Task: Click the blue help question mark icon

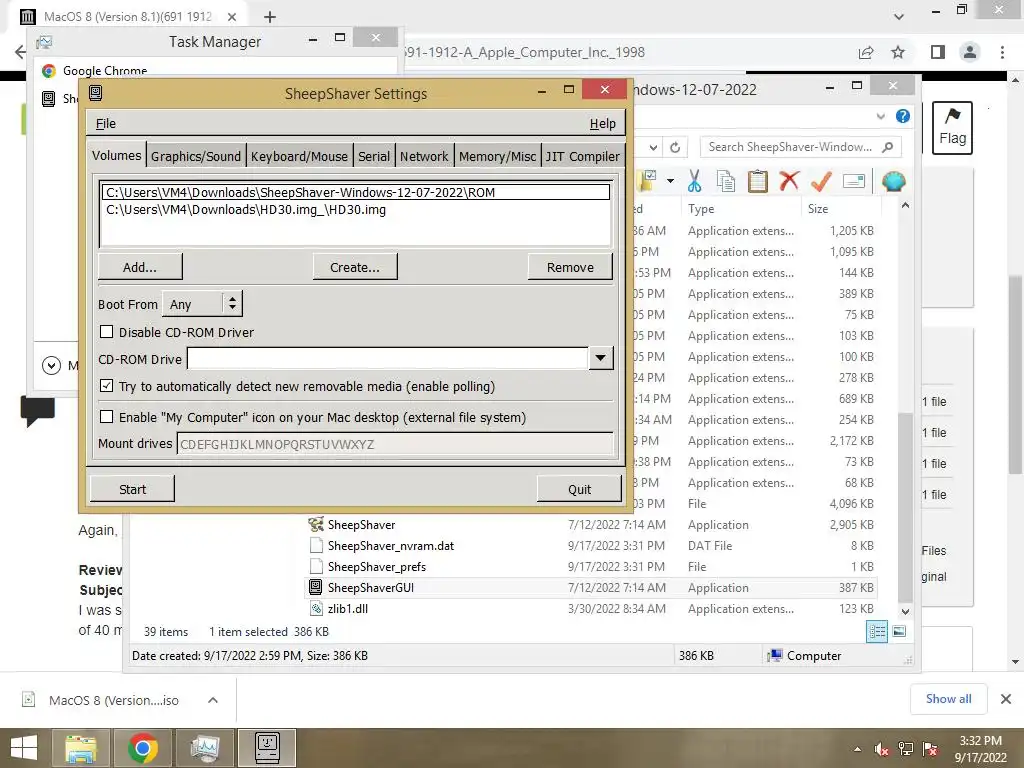Action: [x=903, y=116]
